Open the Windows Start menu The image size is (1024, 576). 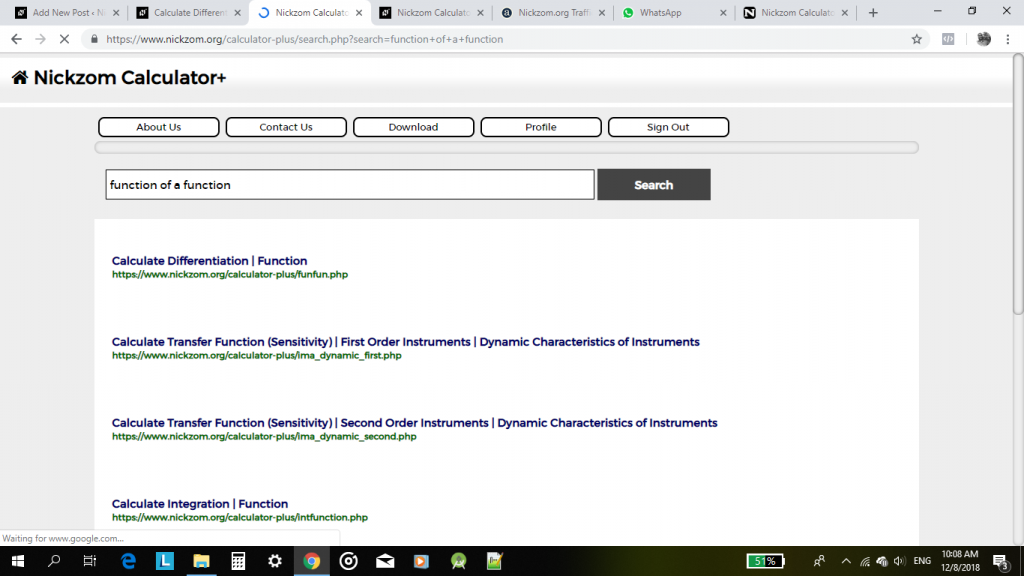click(18, 561)
